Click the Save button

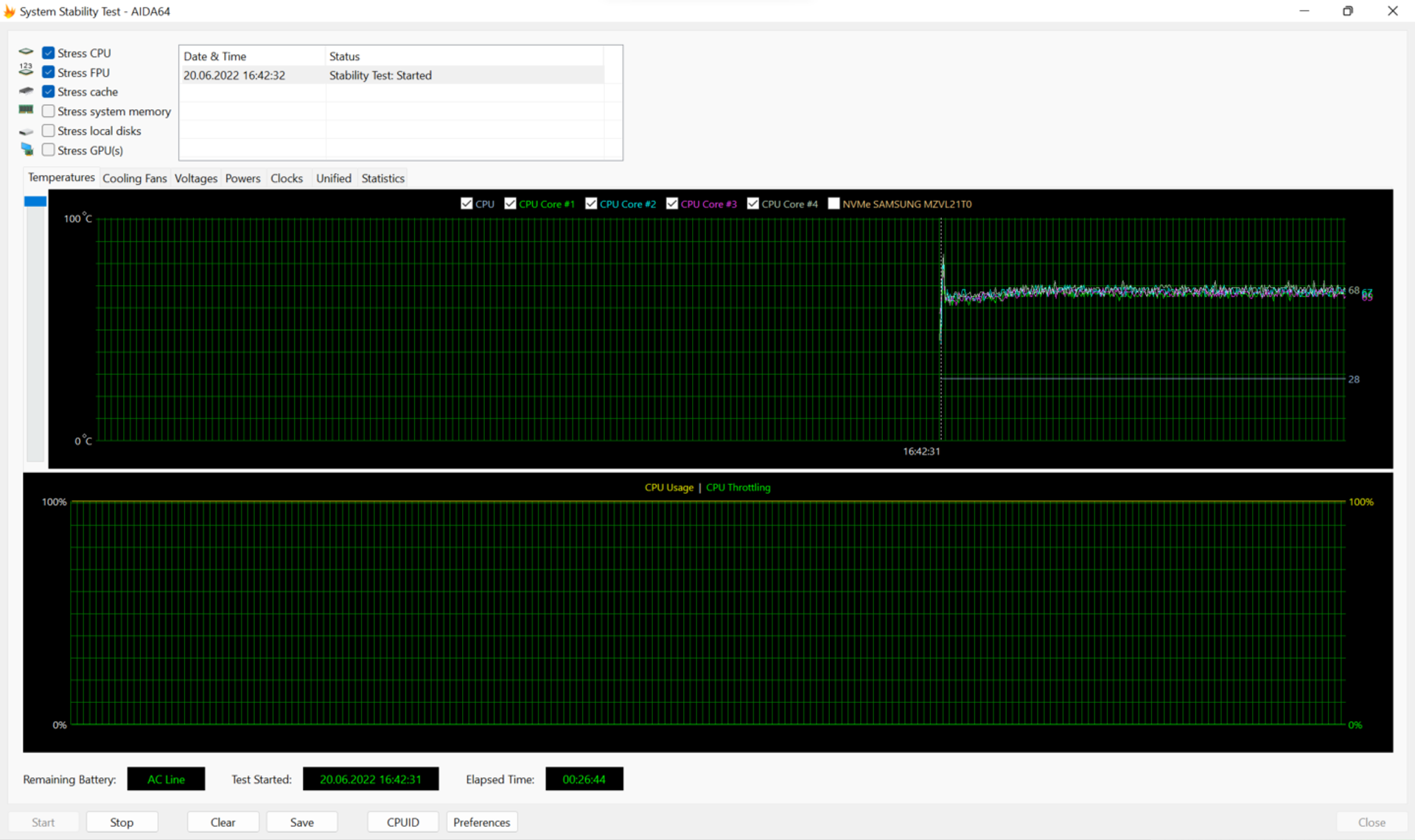coord(302,822)
